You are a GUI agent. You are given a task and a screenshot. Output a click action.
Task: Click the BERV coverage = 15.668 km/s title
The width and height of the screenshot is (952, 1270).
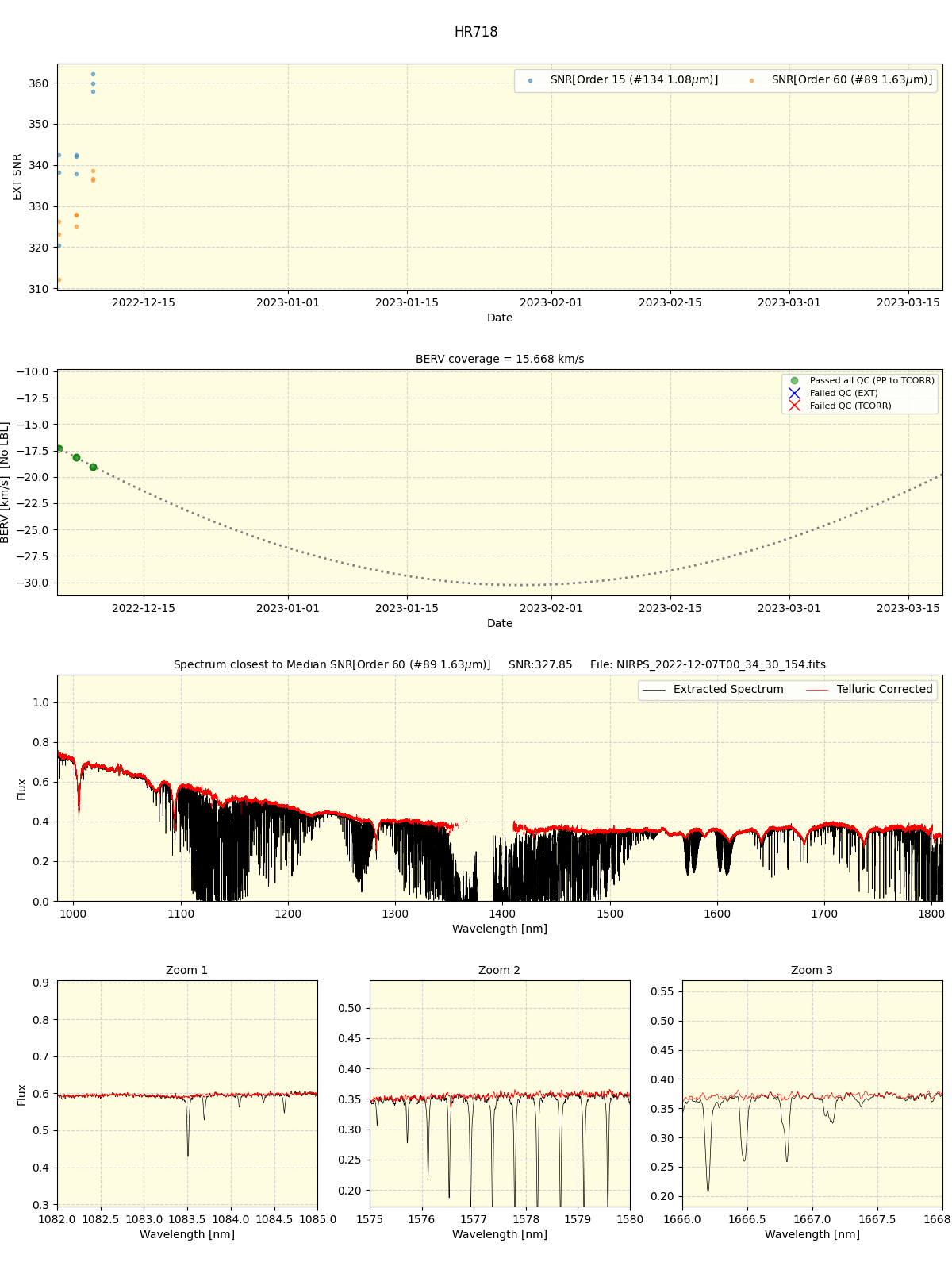(x=500, y=360)
